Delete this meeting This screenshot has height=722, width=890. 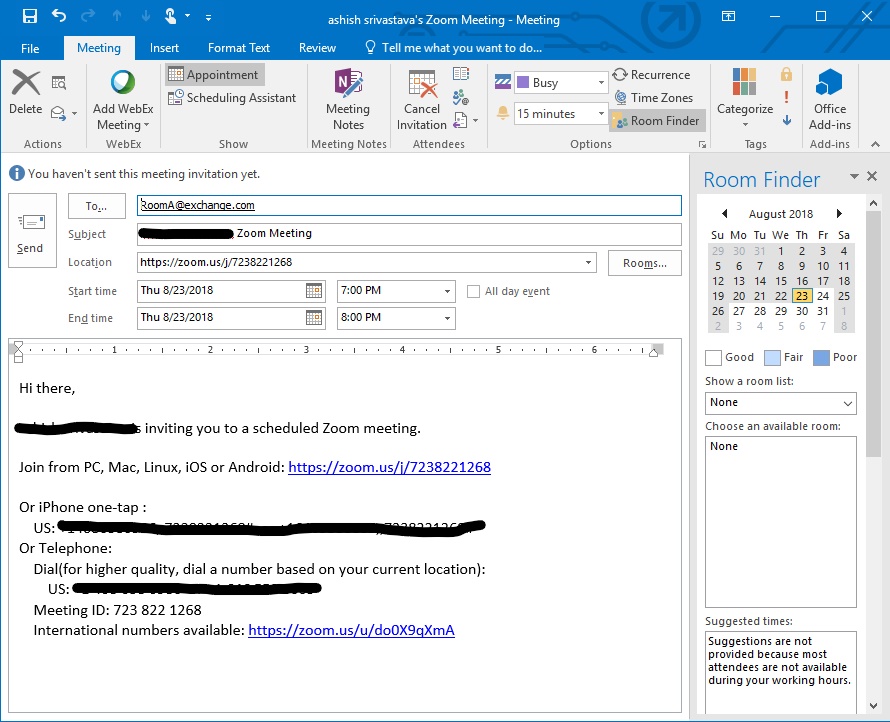click(26, 92)
